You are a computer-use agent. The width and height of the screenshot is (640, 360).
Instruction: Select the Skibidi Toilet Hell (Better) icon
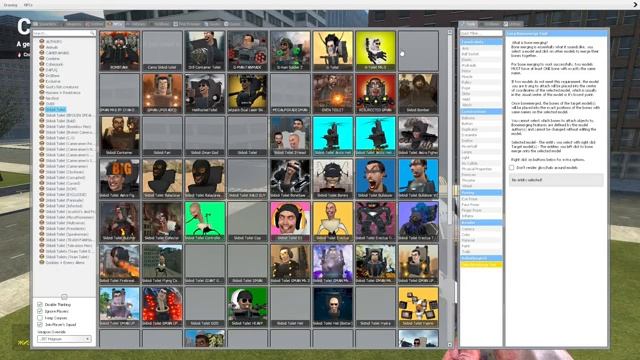pyautogui.click(x=333, y=307)
